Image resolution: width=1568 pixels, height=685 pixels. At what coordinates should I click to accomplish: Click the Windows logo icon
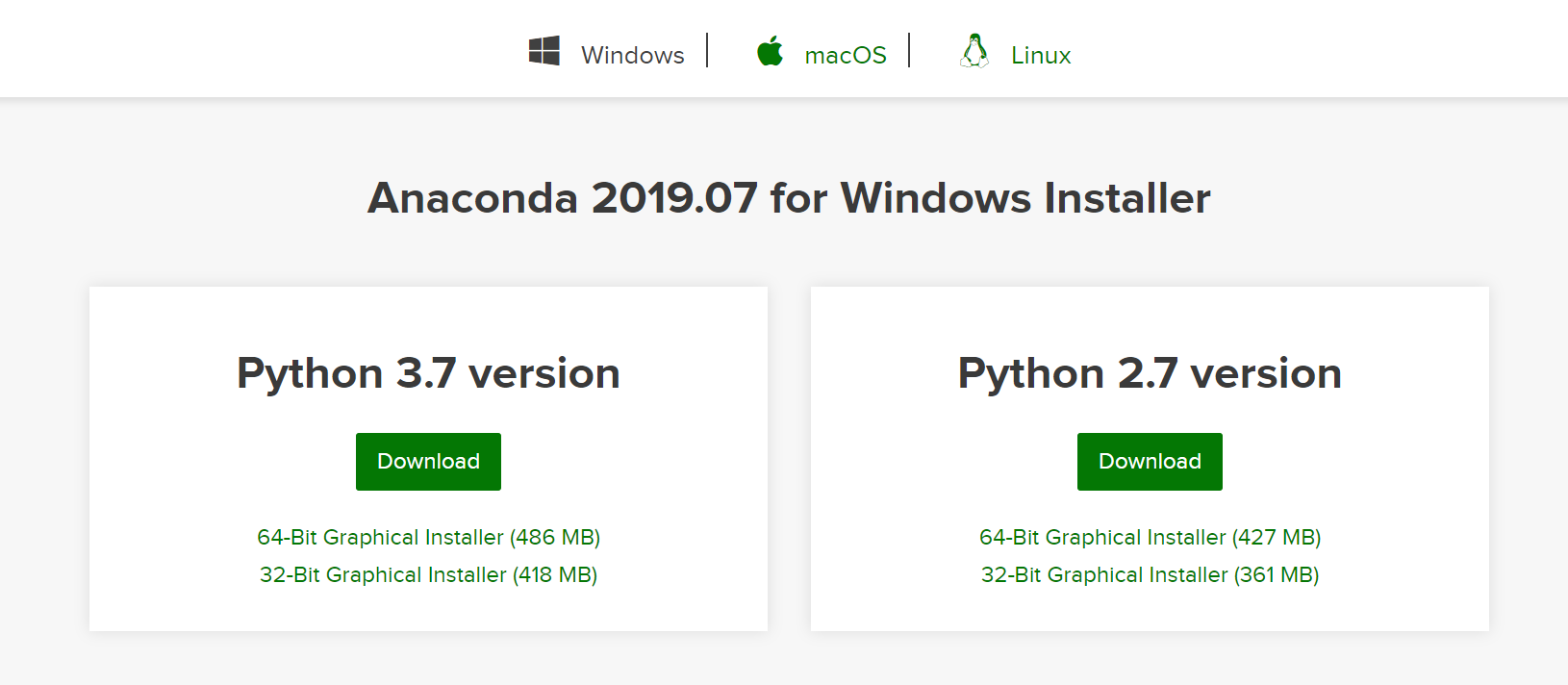pos(544,51)
